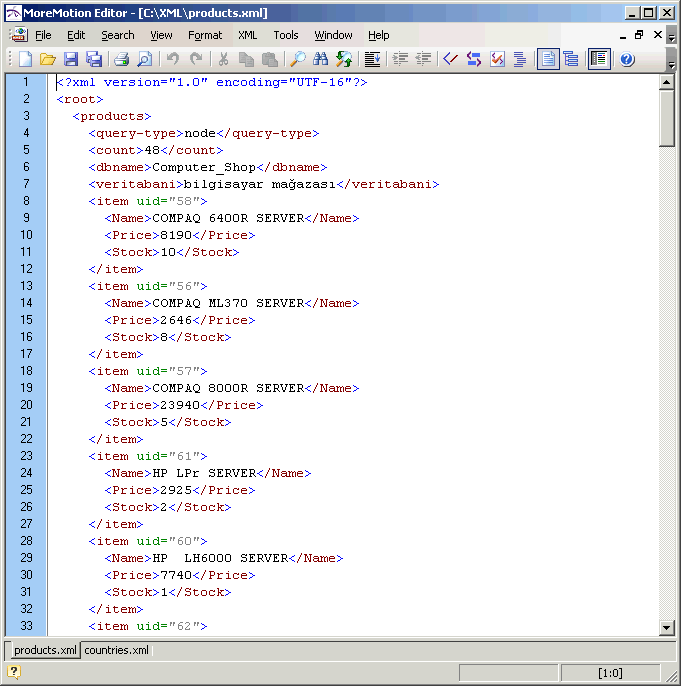Check XML well-formedness with blue checkmark
The width and height of the screenshot is (681, 686).
click(x=451, y=59)
